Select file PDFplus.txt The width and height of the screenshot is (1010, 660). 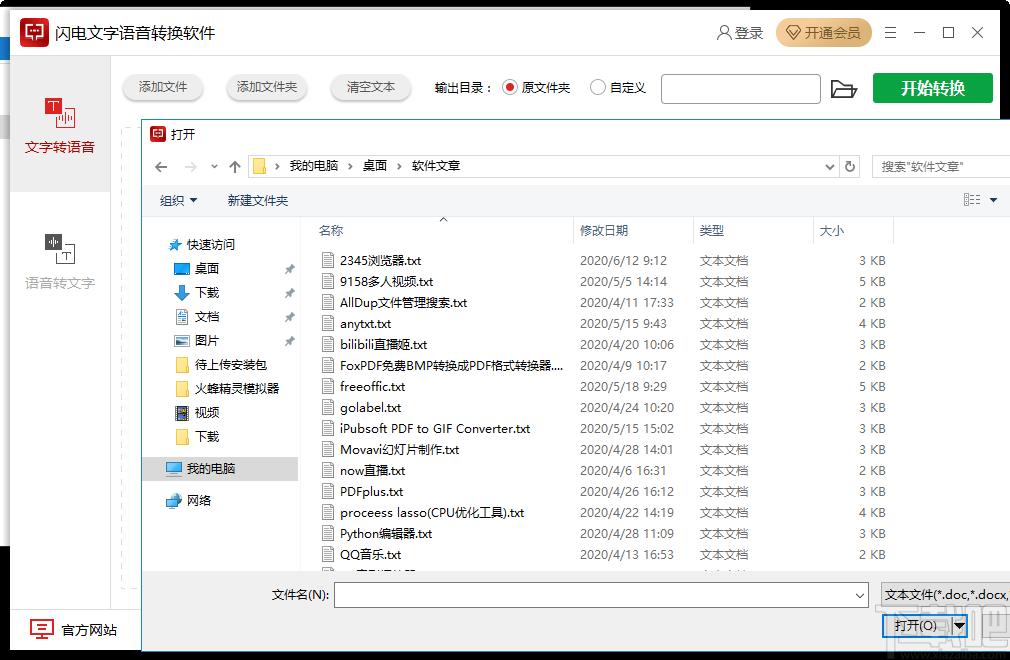point(371,491)
